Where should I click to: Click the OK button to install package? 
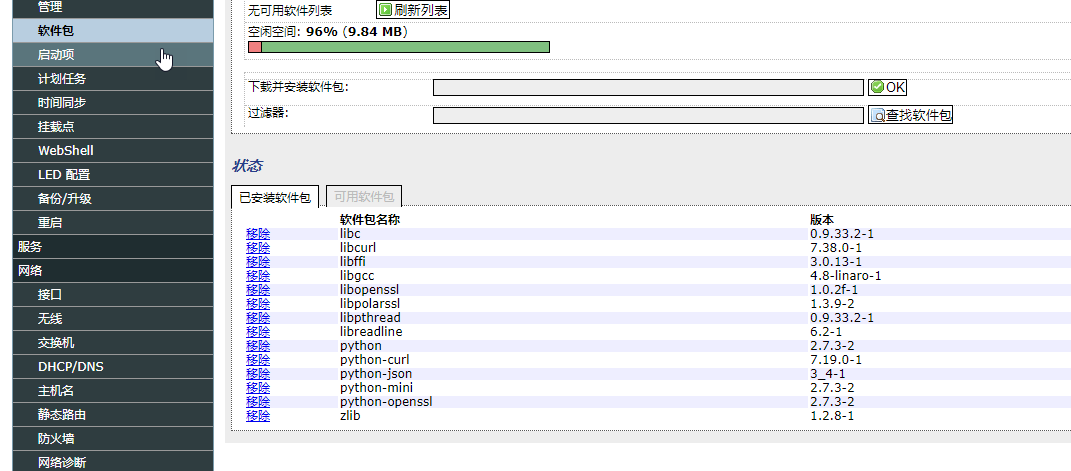[887, 87]
